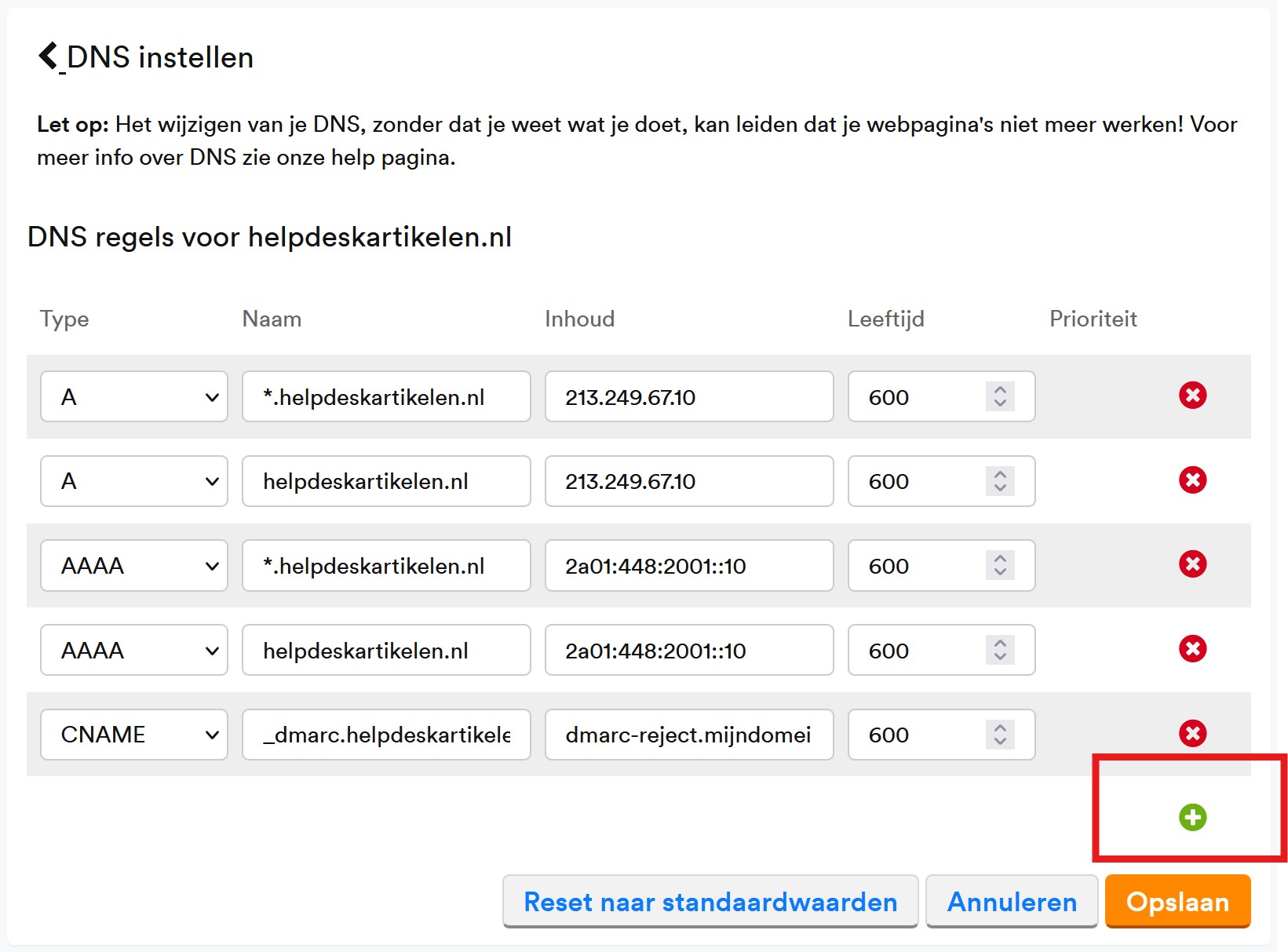This screenshot has width=1288, height=952.
Task: Focus the Naam field containing _dmarc.helpdeskartikelen
Action: pos(386,735)
